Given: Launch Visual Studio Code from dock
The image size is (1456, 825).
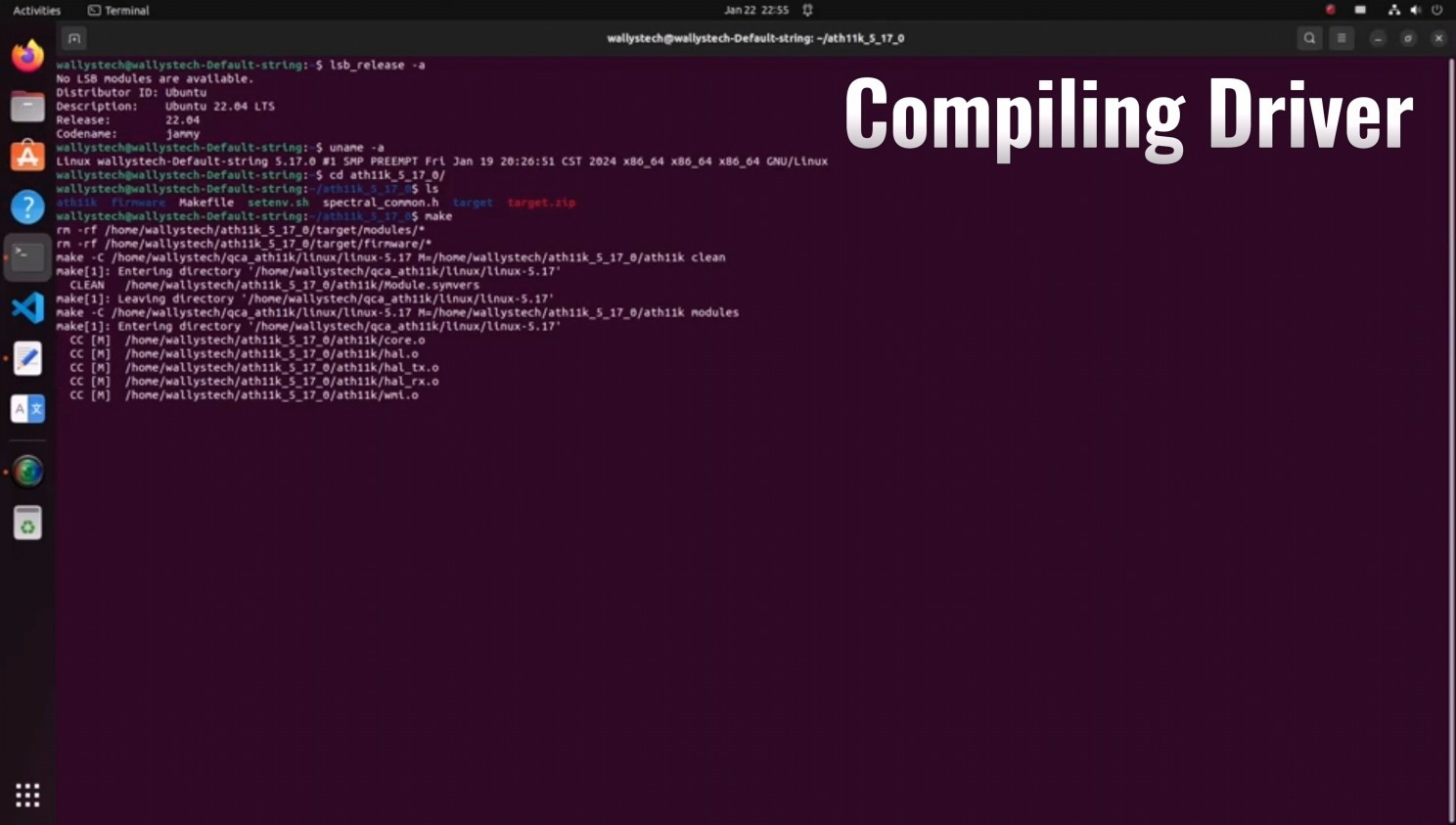Looking at the screenshot, I should click(x=27, y=308).
